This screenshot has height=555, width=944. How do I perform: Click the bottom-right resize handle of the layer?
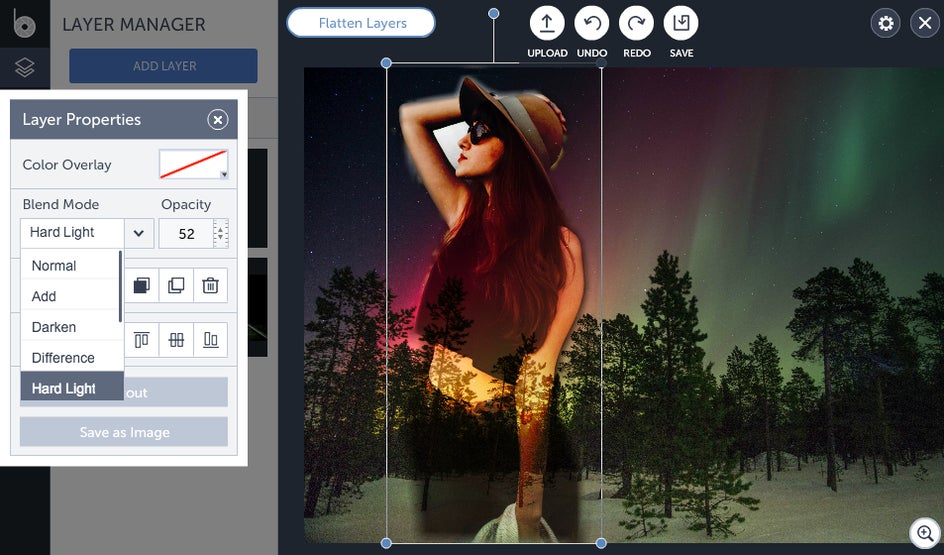601,543
